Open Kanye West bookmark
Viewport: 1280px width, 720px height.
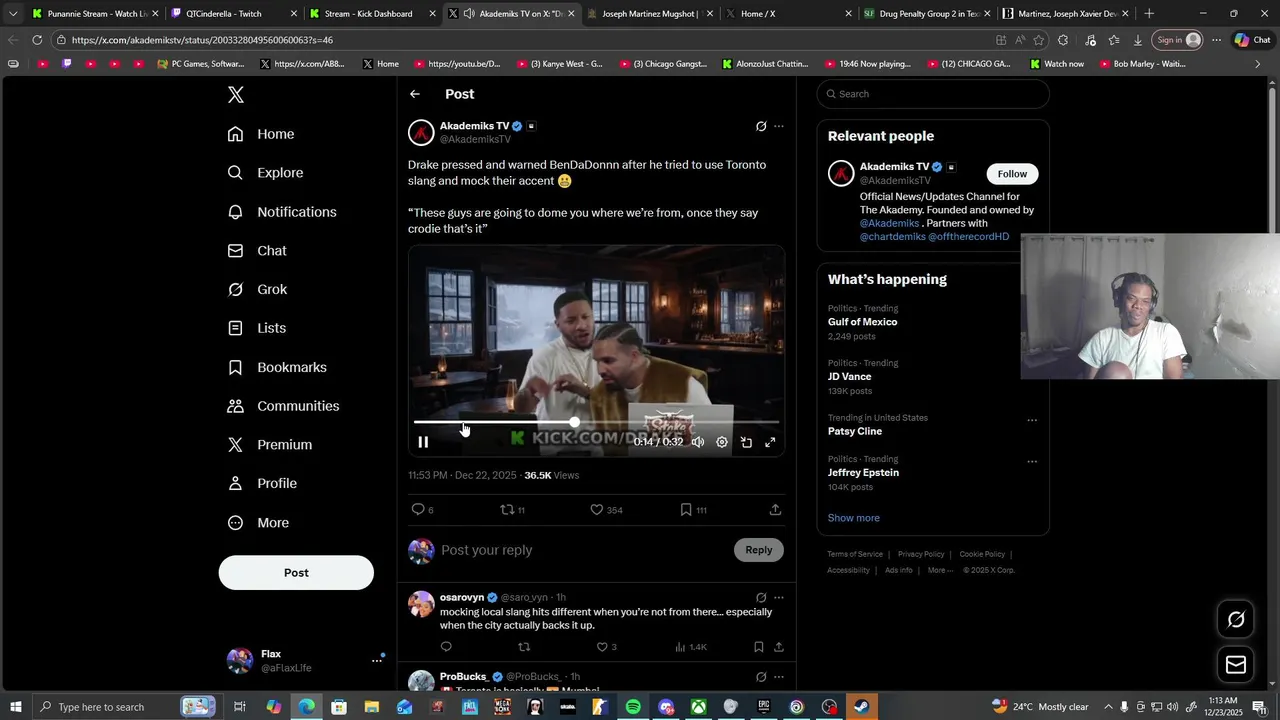click(559, 64)
